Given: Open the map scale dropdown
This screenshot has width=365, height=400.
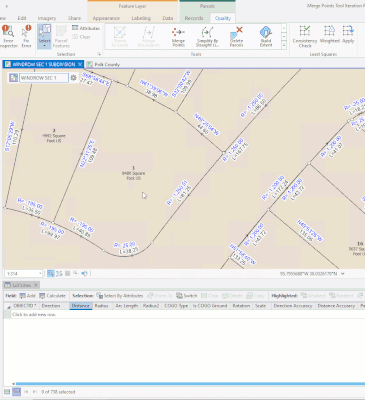Looking at the screenshot, I should [40, 274].
